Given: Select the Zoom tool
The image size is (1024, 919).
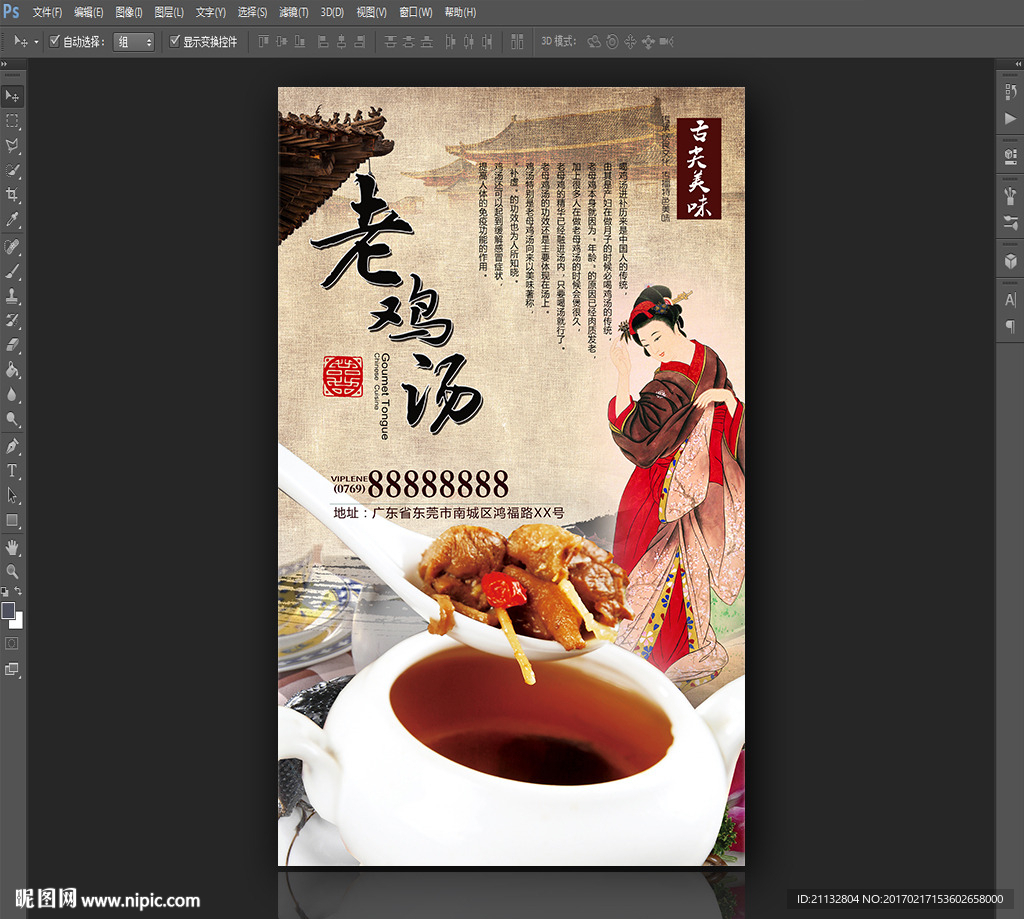Looking at the screenshot, I should [12, 572].
